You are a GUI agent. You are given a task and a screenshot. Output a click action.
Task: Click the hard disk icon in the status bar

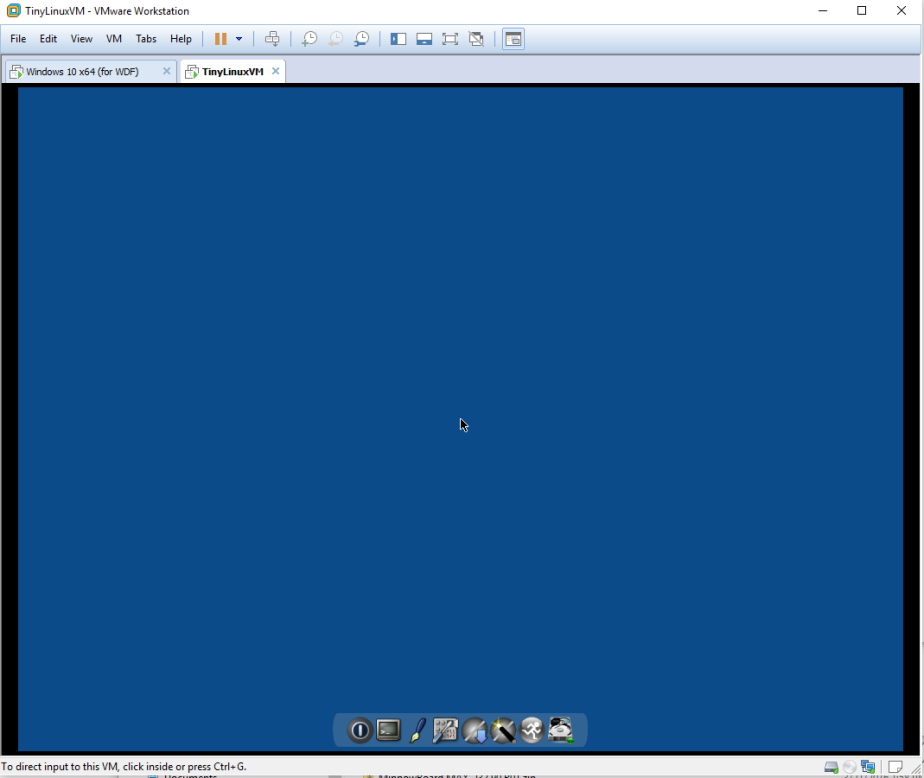(833, 766)
